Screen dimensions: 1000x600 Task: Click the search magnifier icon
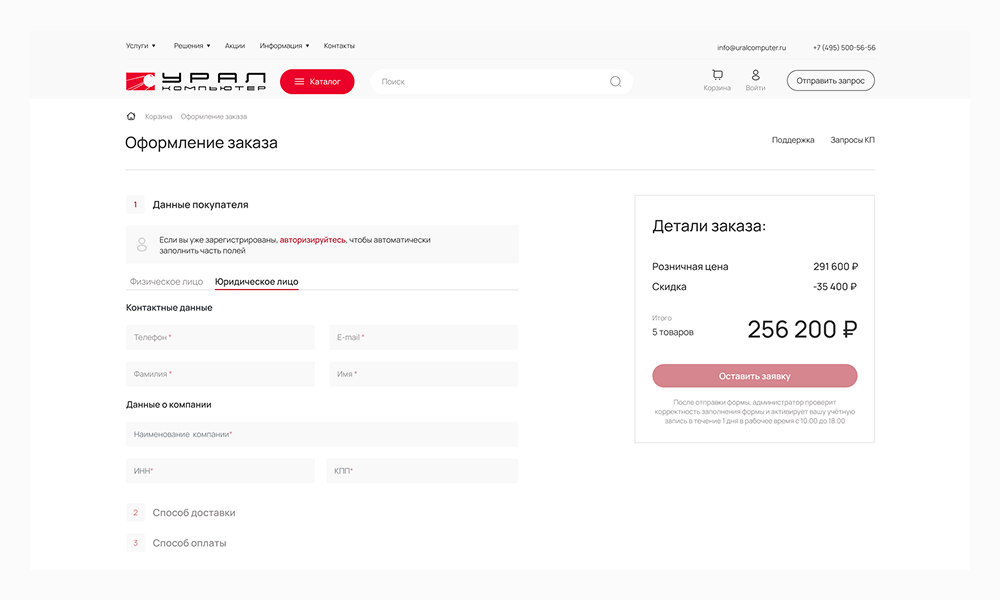coord(615,82)
